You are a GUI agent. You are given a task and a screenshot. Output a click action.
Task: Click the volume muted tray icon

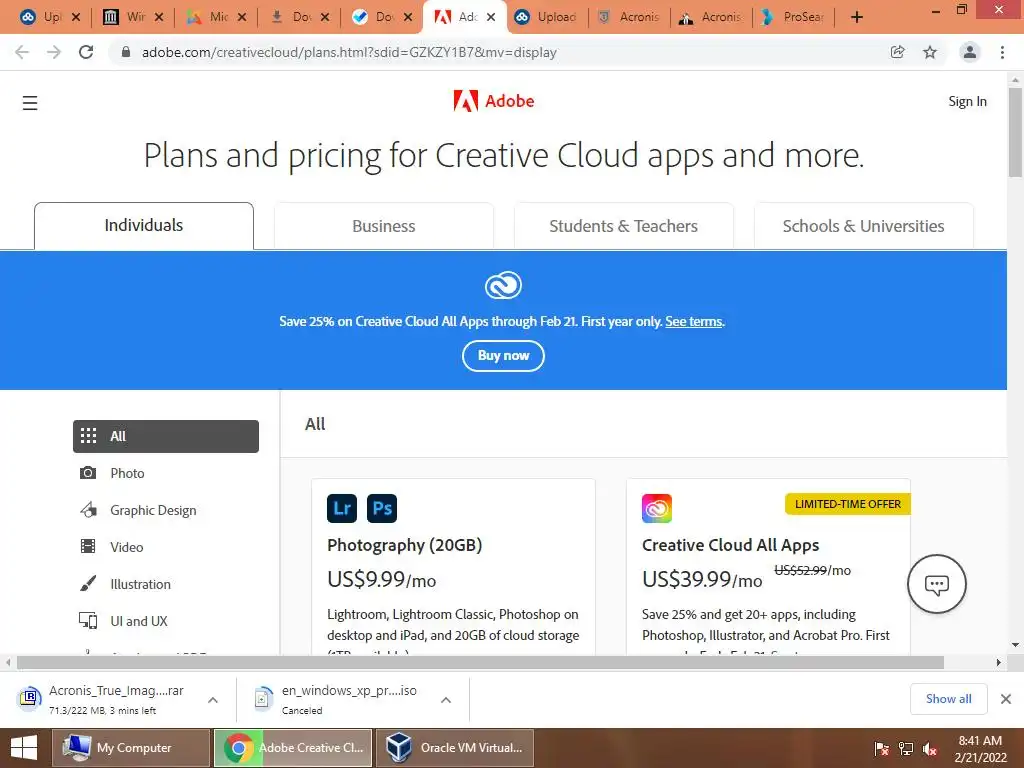coord(930,748)
